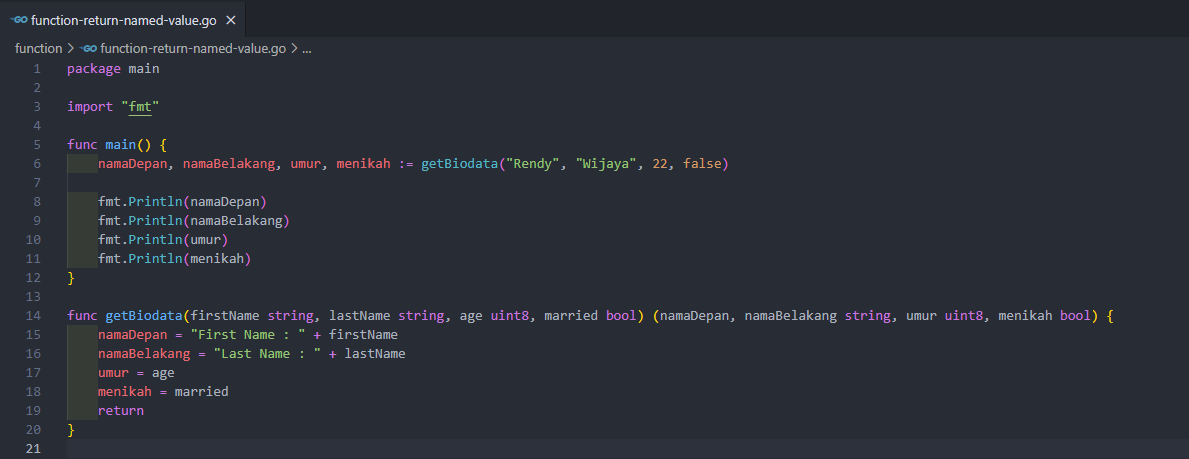The image size is (1189, 459).
Task: Click the ':=' operator on line 6
Action: (x=406, y=164)
